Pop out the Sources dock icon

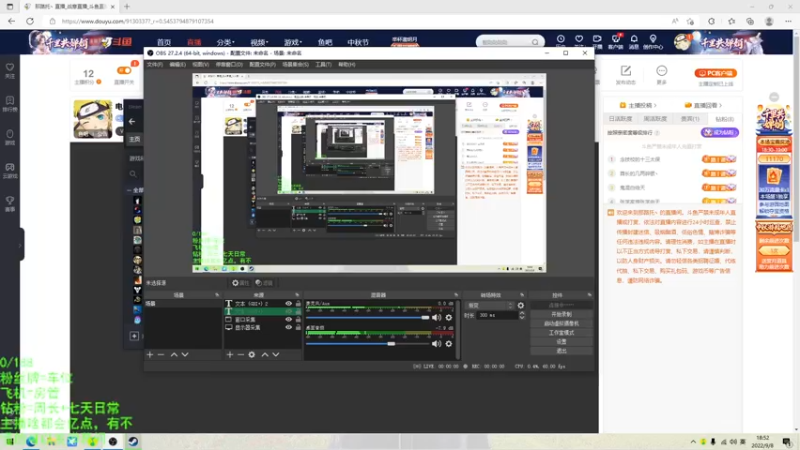[x=297, y=295]
